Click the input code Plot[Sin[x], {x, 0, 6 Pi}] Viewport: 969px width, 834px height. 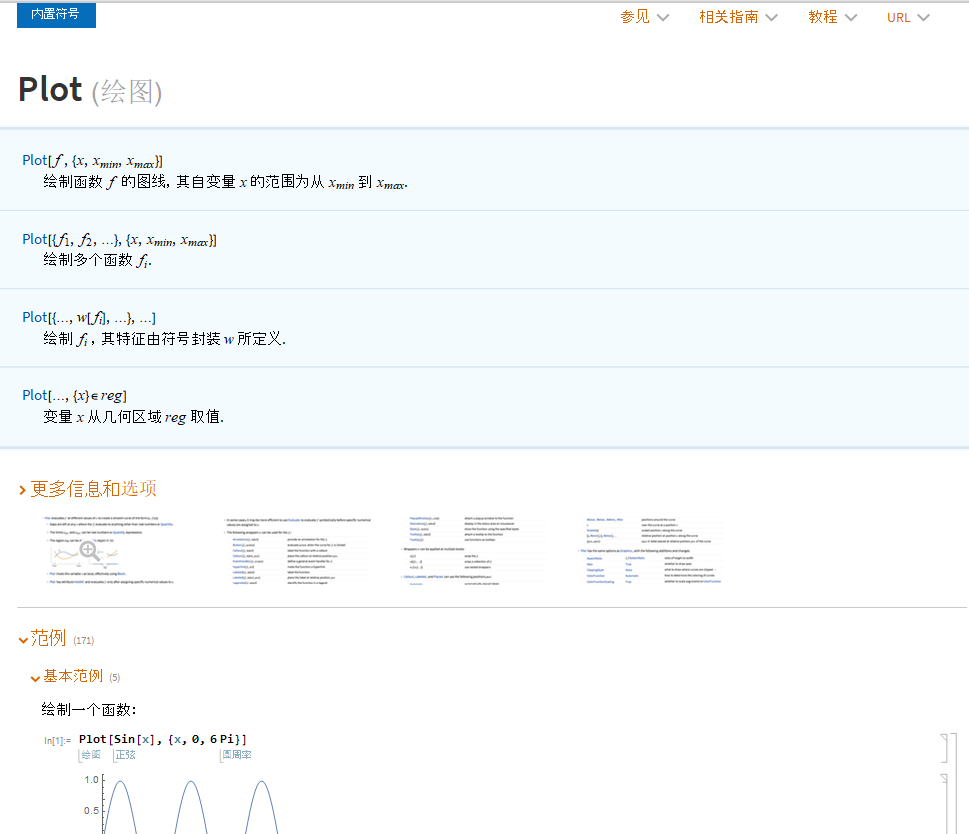point(163,739)
